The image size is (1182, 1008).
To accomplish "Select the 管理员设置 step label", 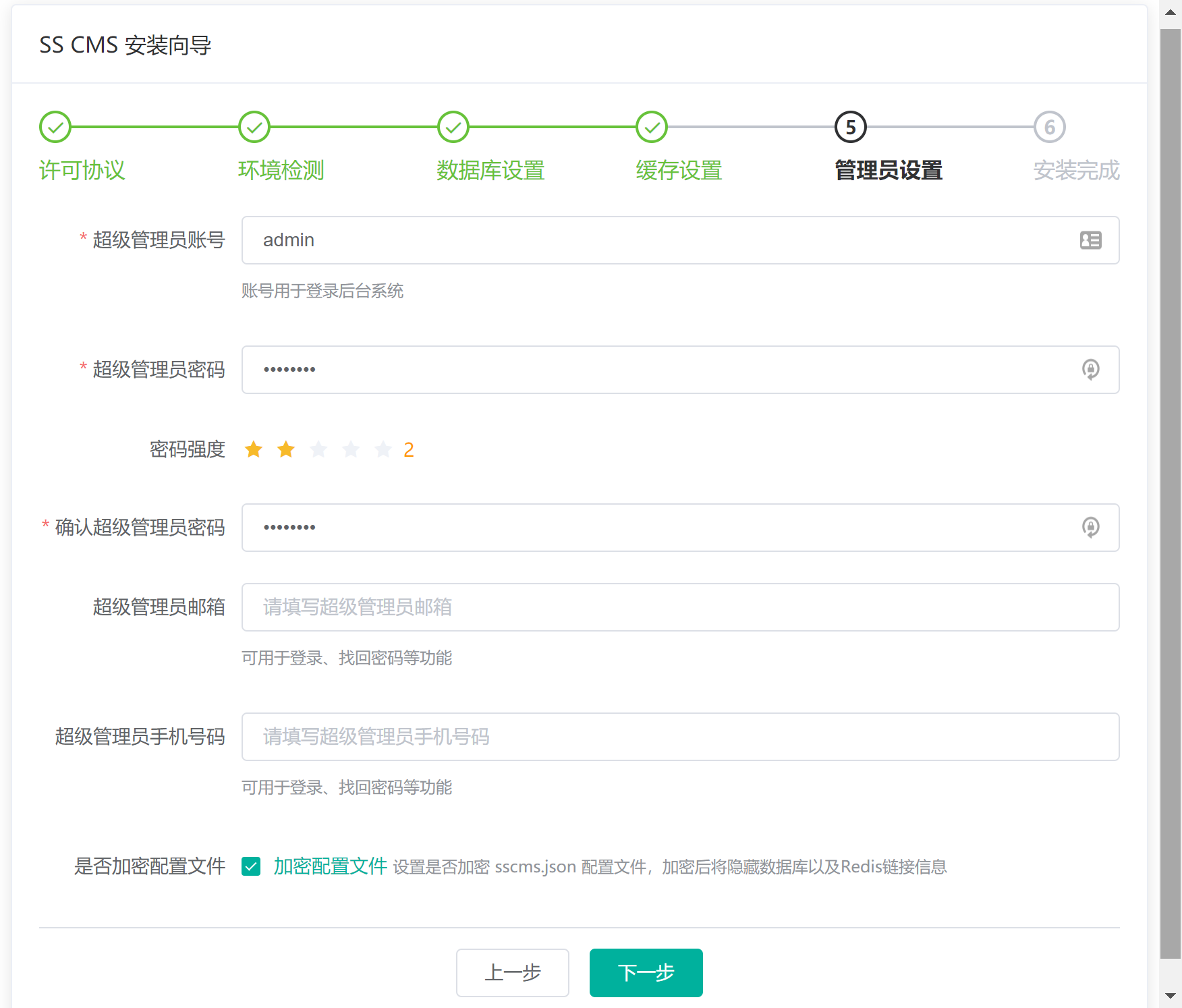I will point(888,171).
